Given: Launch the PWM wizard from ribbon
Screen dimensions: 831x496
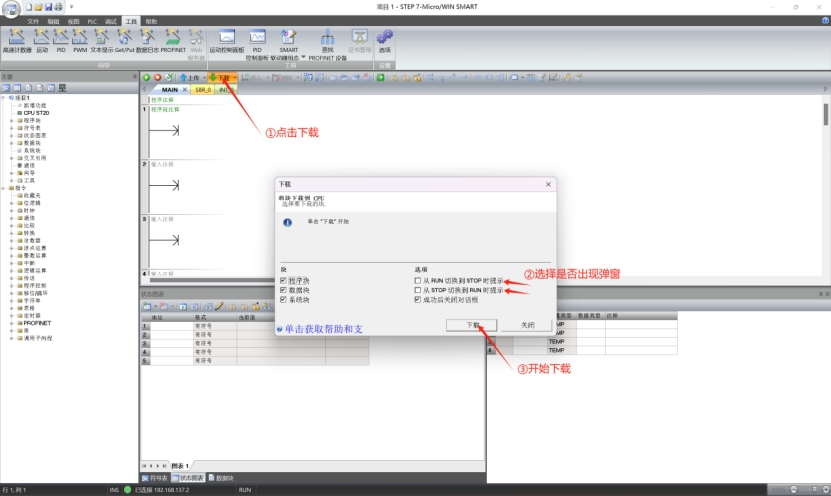Looking at the screenshot, I should pyautogui.click(x=80, y=39).
